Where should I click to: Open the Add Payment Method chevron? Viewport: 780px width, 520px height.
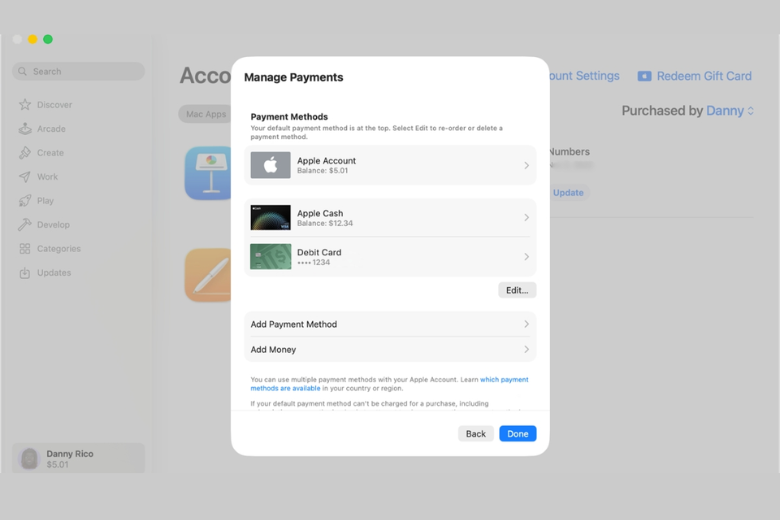point(526,324)
